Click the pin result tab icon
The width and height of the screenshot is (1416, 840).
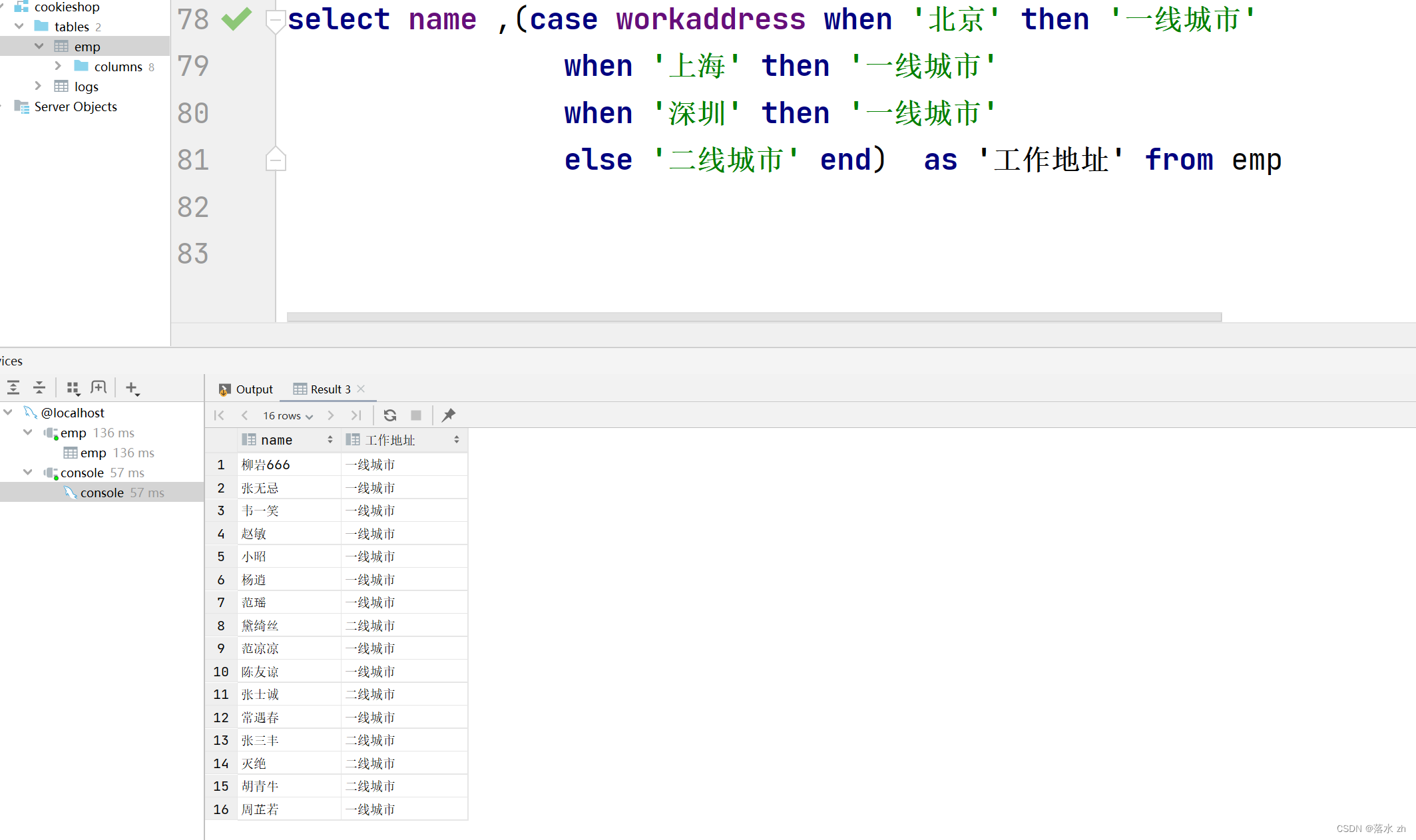tap(449, 414)
